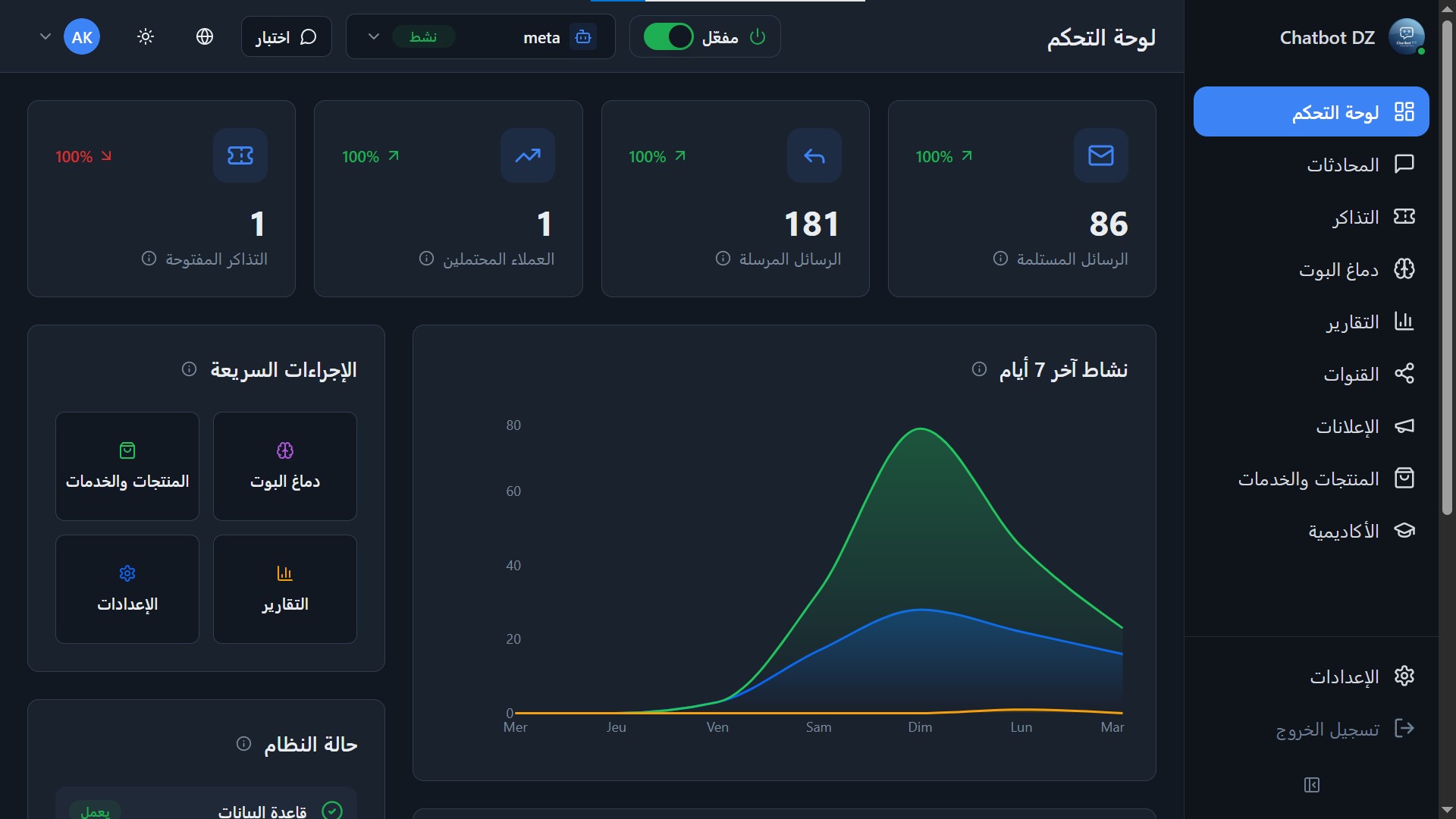
Task: Switch theme using the sun icon
Action: click(x=145, y=36)
